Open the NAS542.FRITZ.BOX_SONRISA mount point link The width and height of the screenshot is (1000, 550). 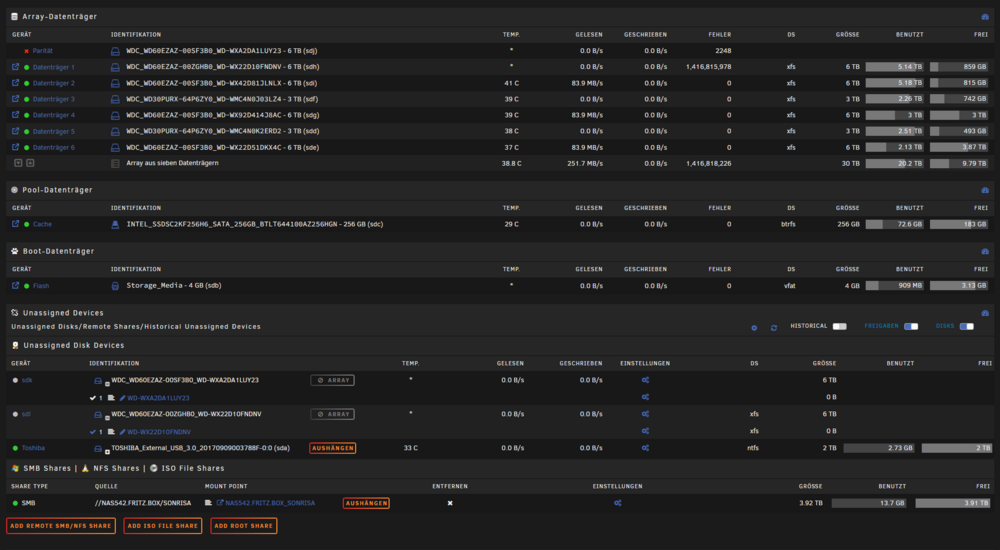coord(270,503)
